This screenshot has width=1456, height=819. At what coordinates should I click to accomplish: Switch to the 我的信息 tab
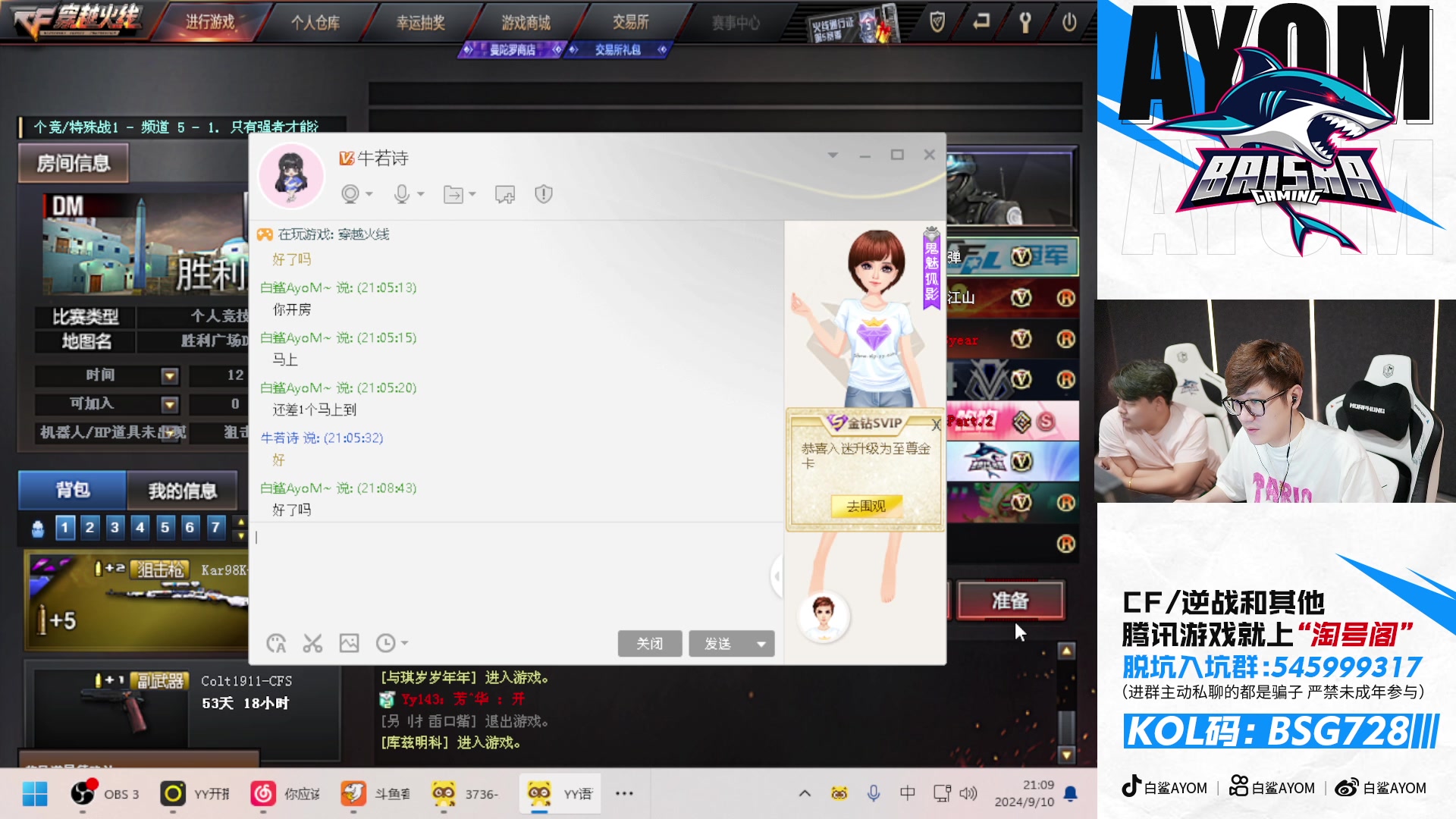182,491
